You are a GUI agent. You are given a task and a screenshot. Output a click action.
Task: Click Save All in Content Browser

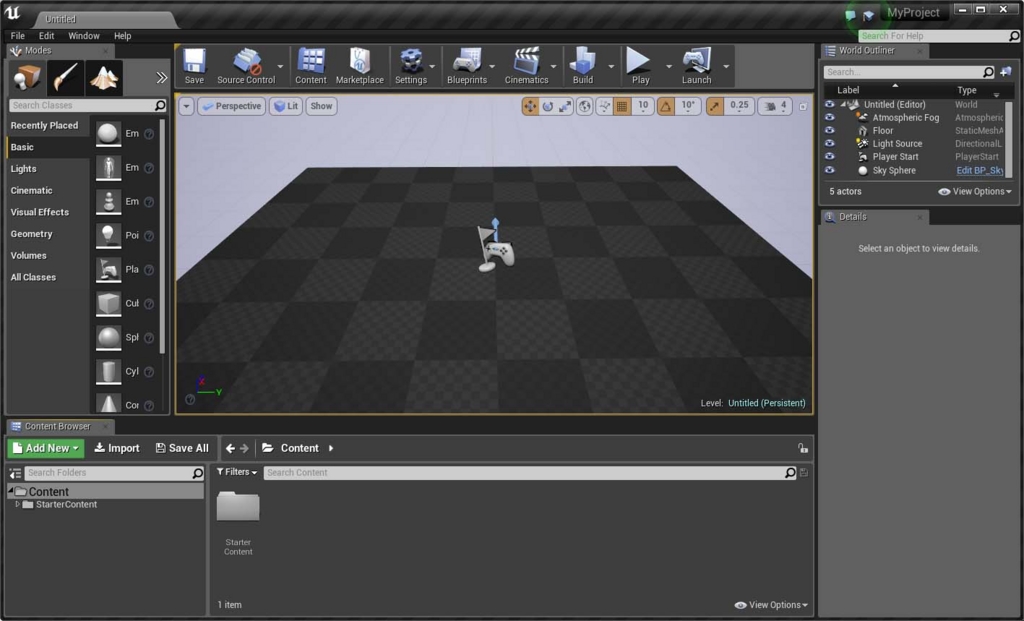click(182, 448)
